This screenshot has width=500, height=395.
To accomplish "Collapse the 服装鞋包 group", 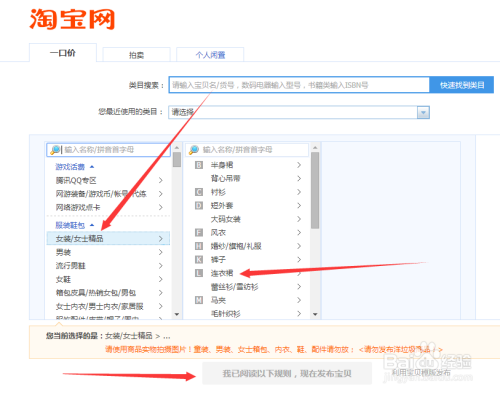I will [75, 225].
